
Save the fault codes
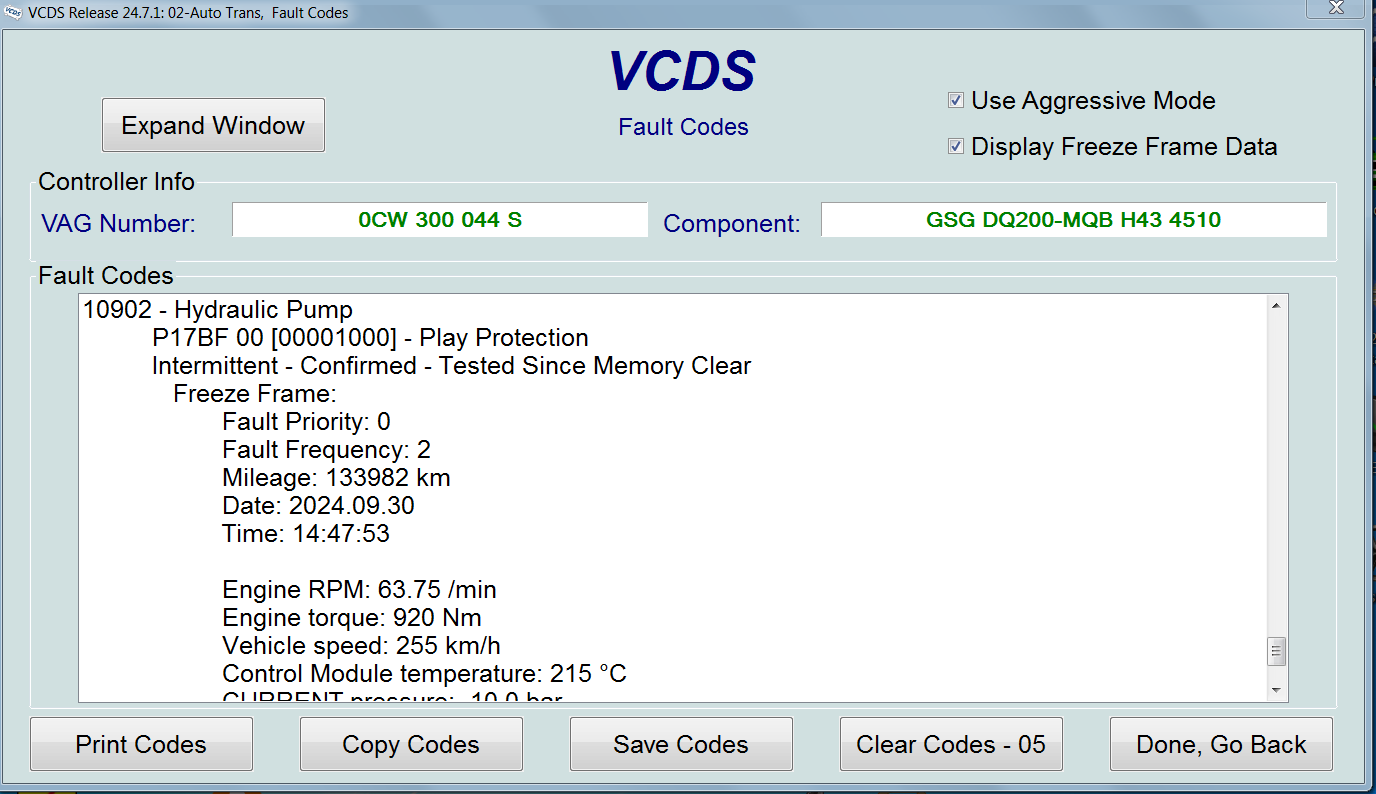click(681, 744)
